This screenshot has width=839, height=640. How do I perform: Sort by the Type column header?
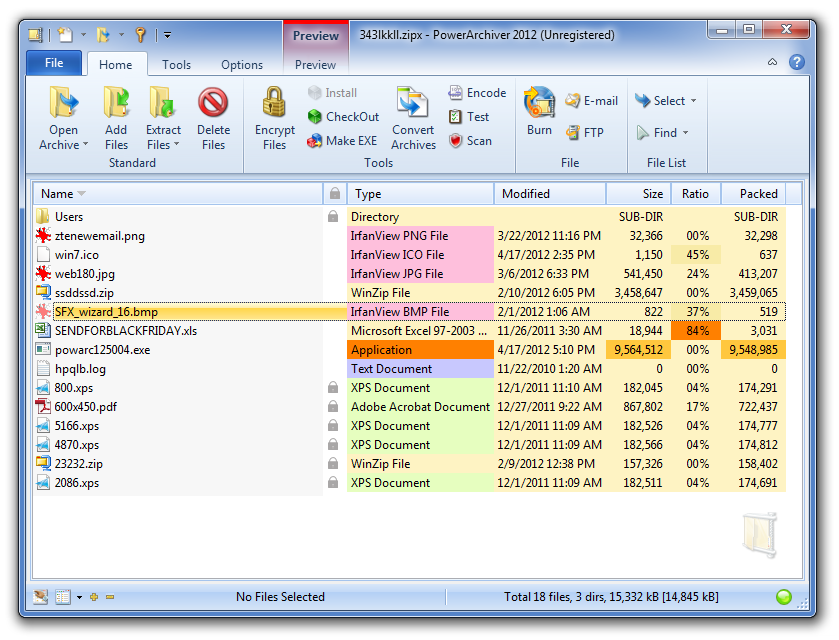pyautogui.click(x=420, y=193)
